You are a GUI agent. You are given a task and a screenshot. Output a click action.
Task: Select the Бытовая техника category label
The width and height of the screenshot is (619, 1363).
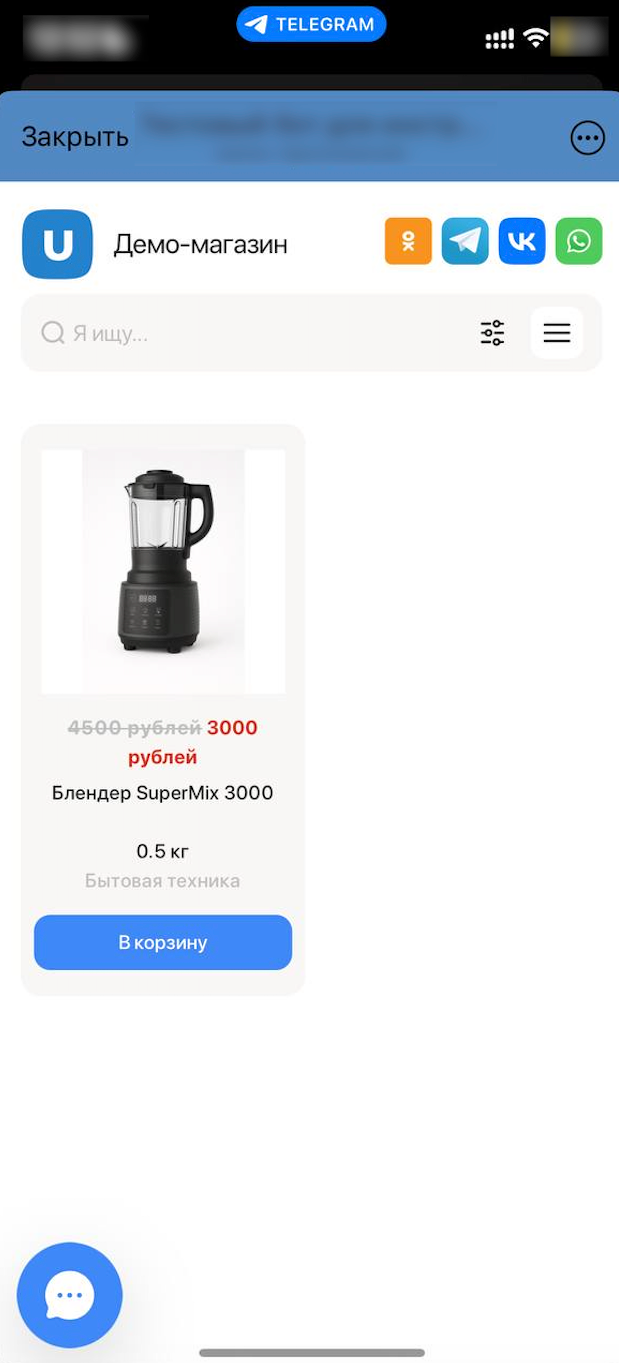(x=163, y=881)
